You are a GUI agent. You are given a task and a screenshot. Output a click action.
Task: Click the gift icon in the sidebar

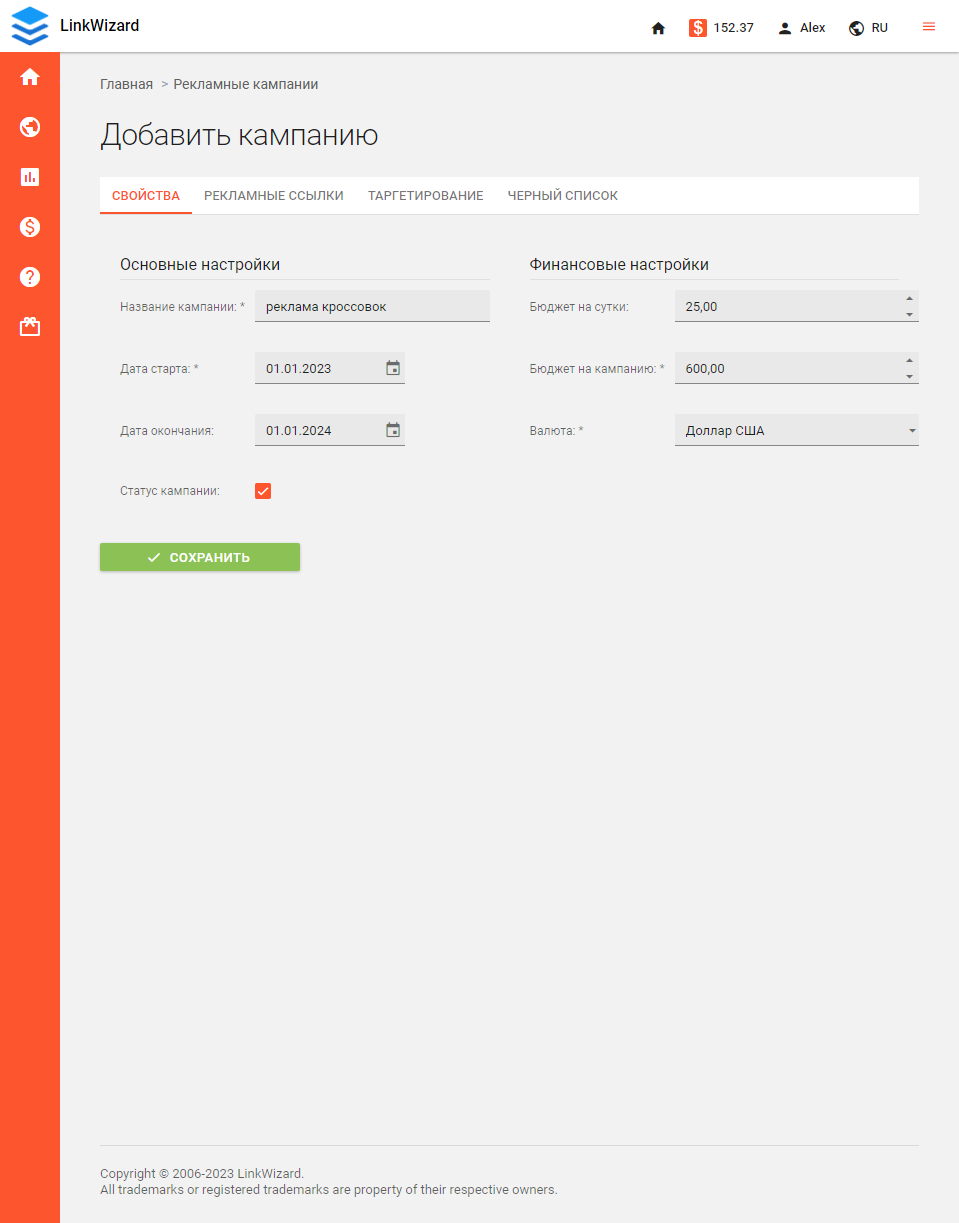pos(29,326)
